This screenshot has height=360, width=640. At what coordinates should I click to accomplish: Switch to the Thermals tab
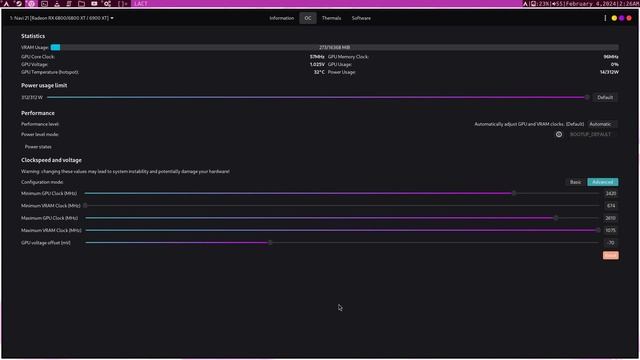pos(331,18)
